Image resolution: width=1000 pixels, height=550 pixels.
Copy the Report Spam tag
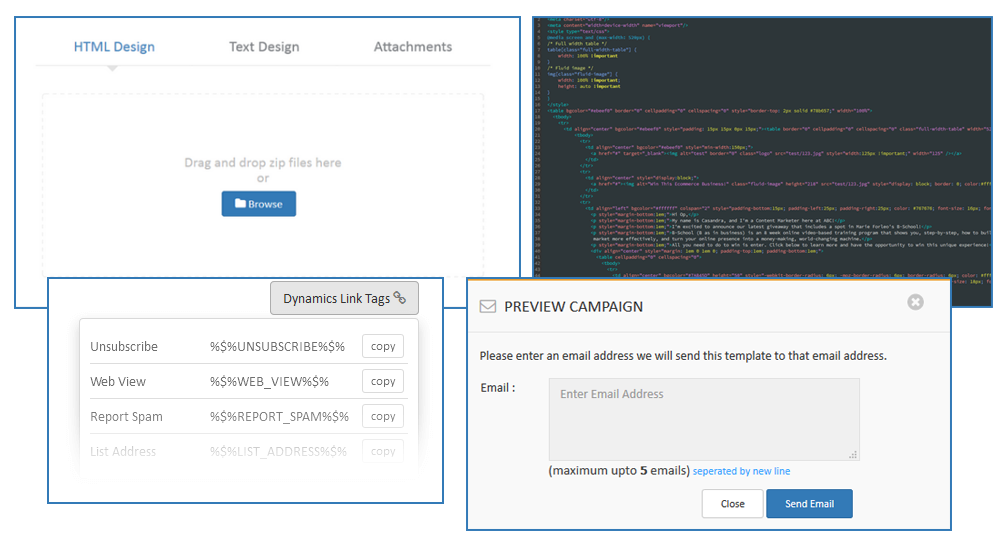(x=383, y=416)
